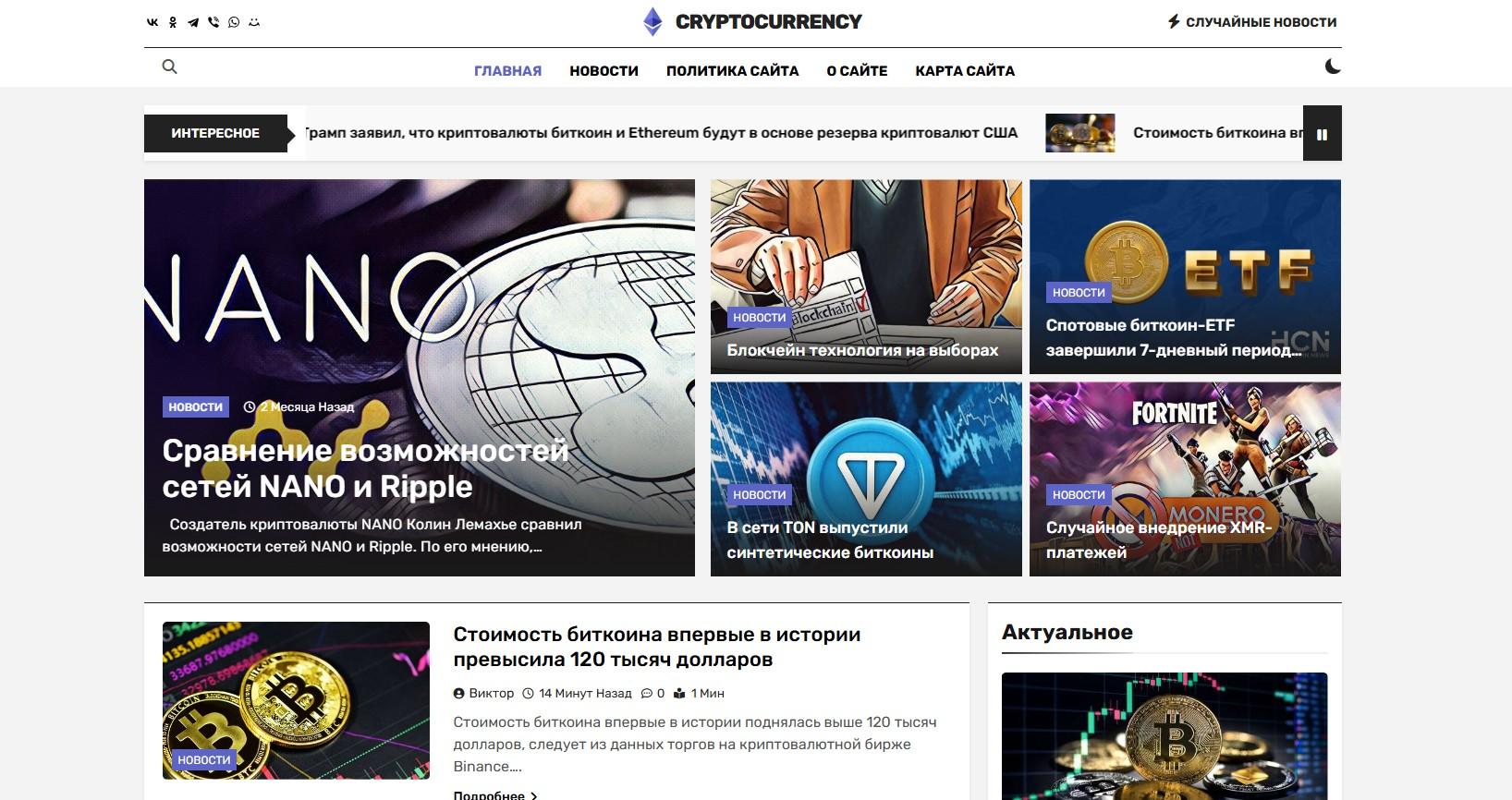Open the search magnifier icon
This screenshot has width=1512, height=800.
click(x=169, y=67)
